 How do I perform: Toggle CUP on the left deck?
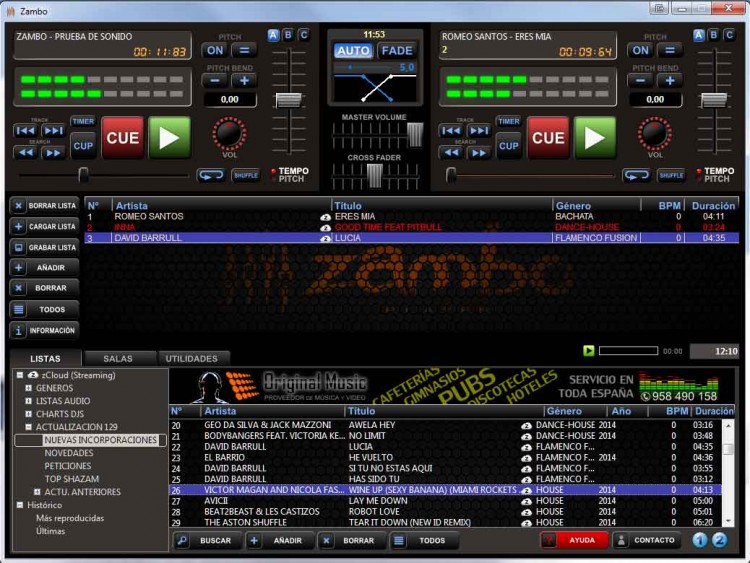click(x=83, y=145)
